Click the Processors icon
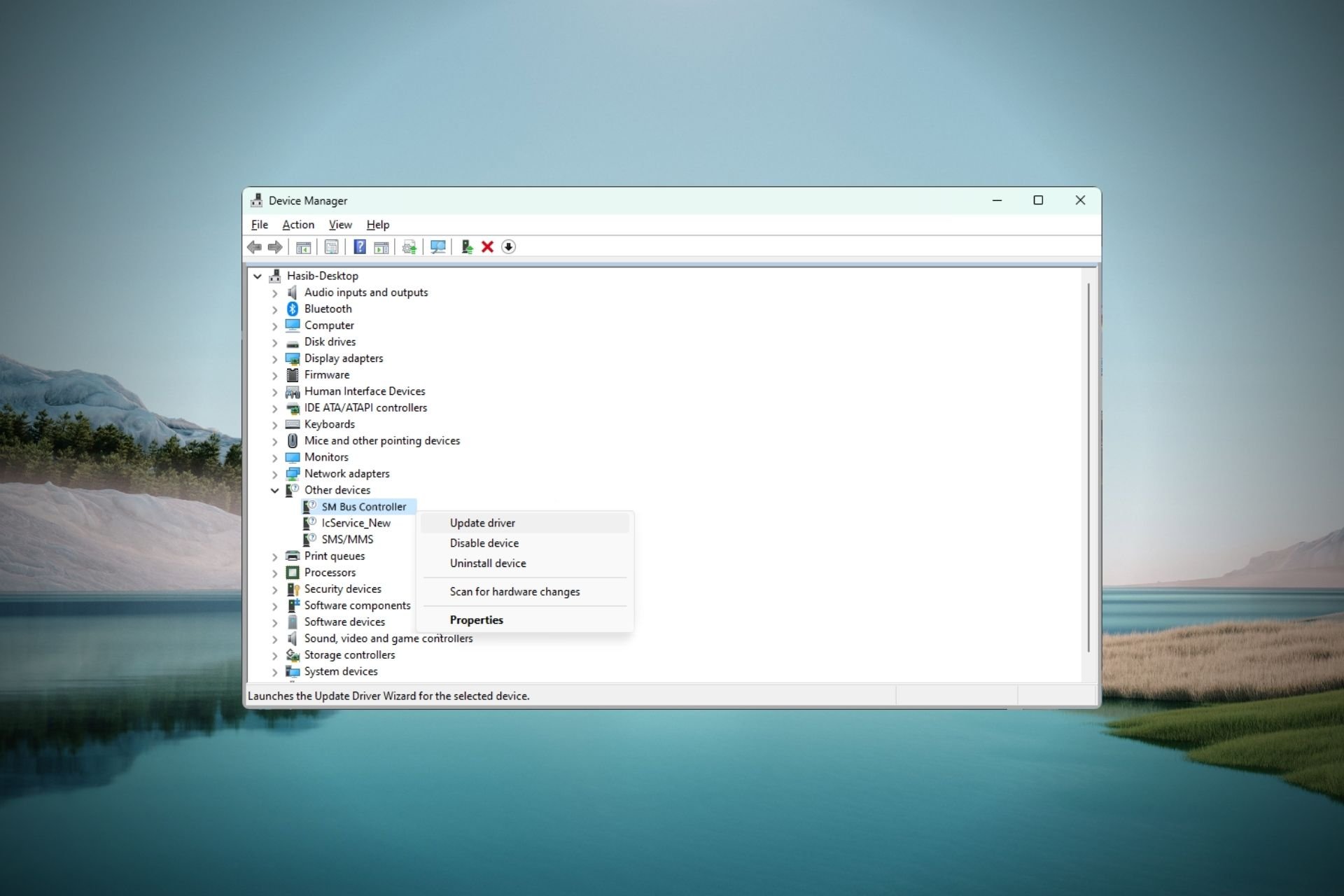Screen dimensions: 1344x896 click(293, 573)
